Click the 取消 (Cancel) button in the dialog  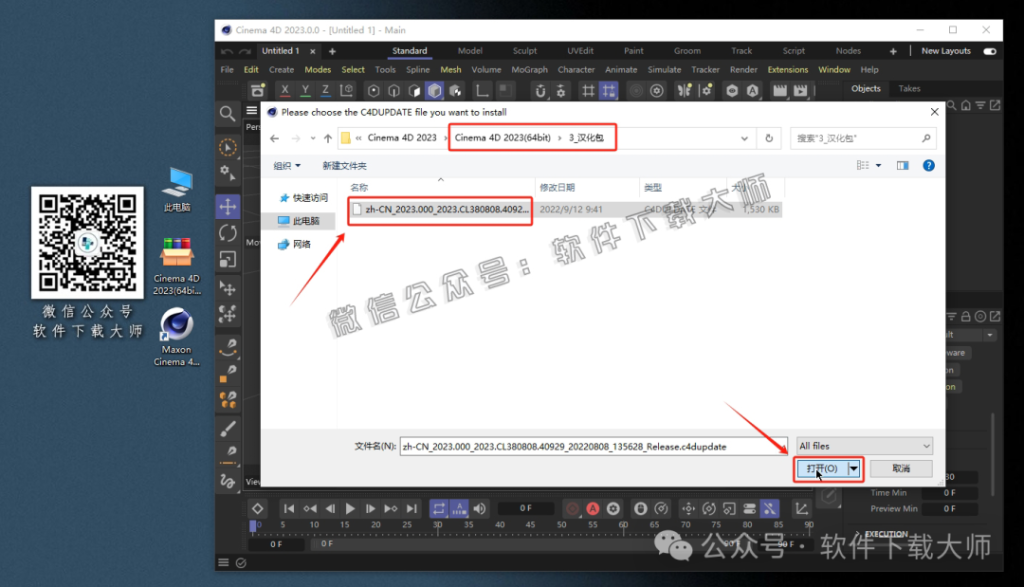click(900, 468)
